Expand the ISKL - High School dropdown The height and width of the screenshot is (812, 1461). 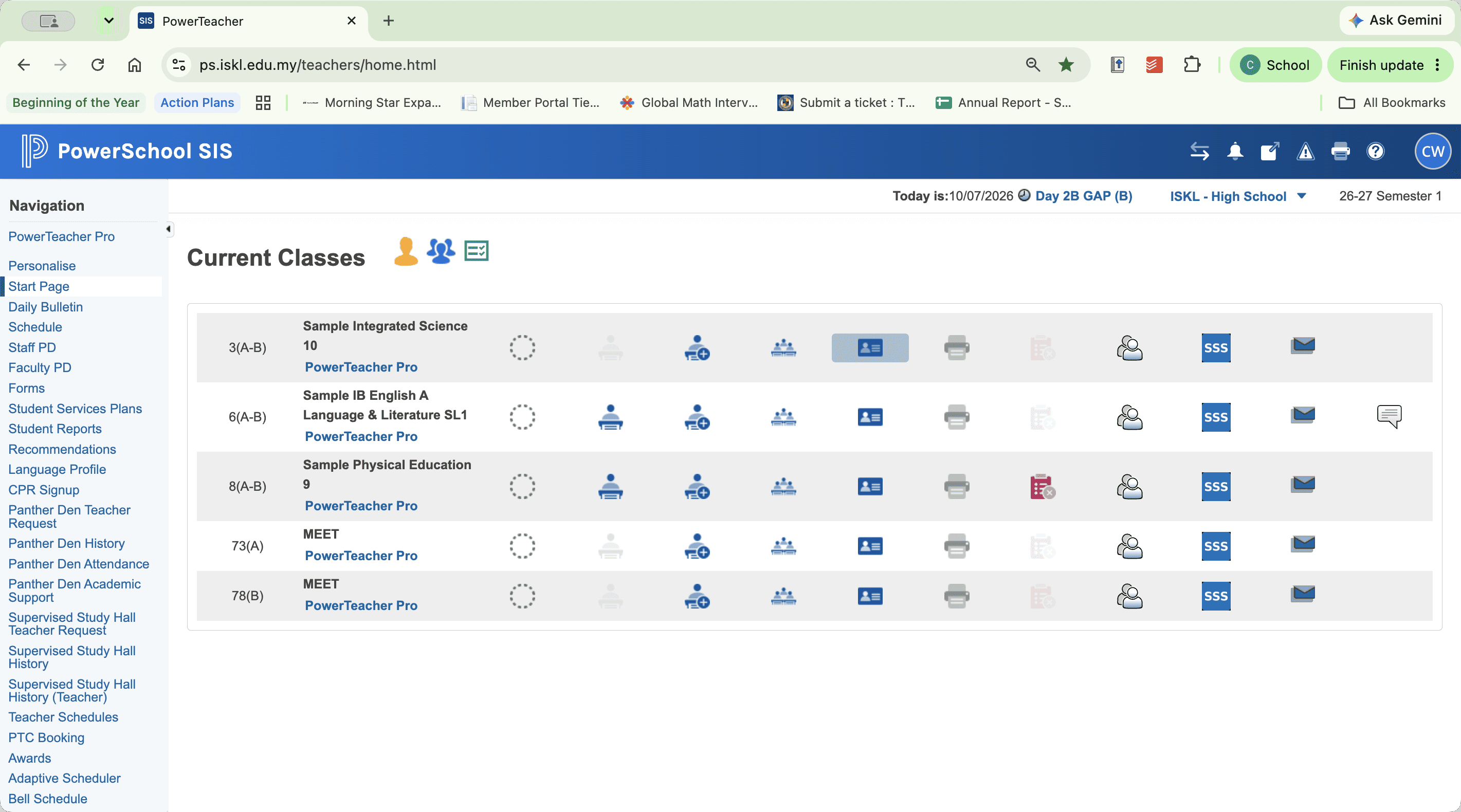coord(1238,196)
